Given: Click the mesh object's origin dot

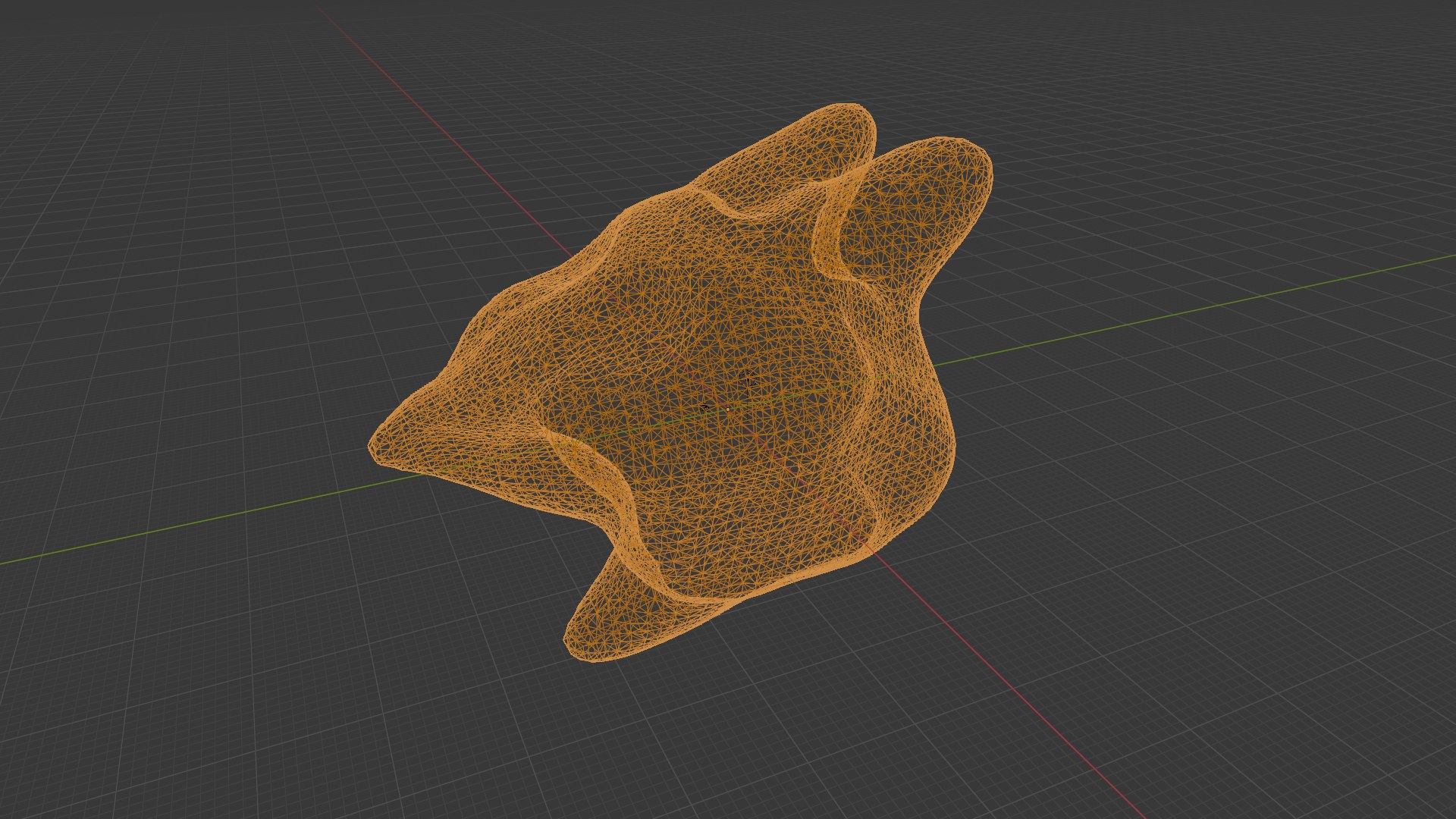Looking at the screenshot, I should click(728, 409).
